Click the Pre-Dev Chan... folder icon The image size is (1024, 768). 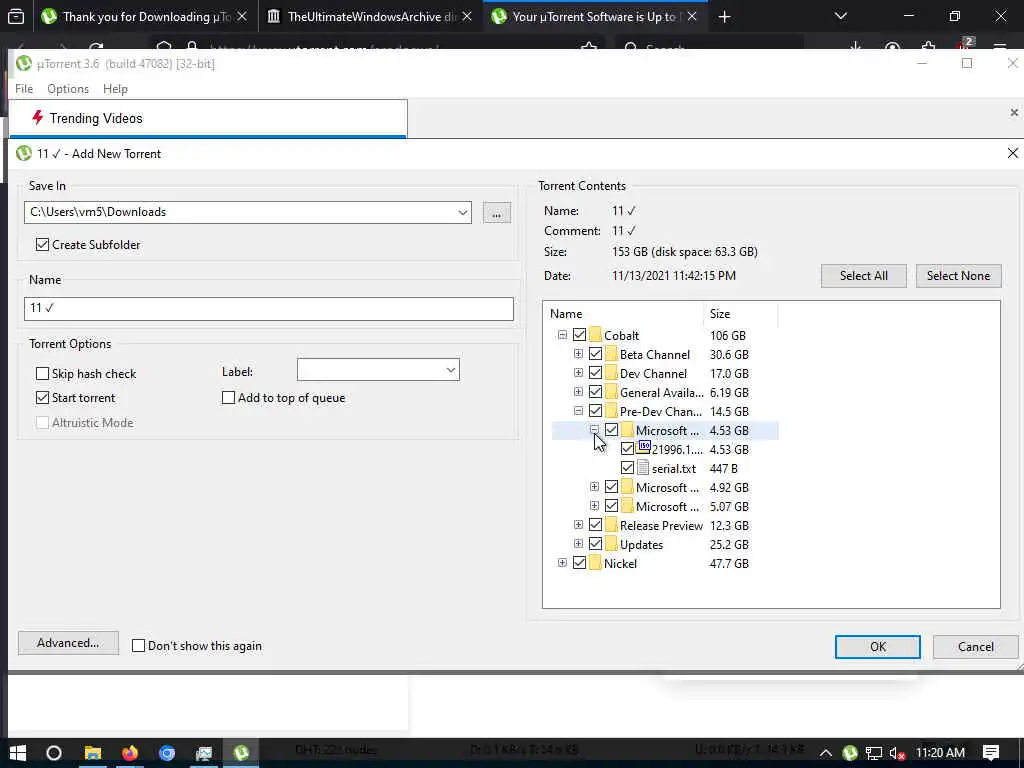point(611,411)
